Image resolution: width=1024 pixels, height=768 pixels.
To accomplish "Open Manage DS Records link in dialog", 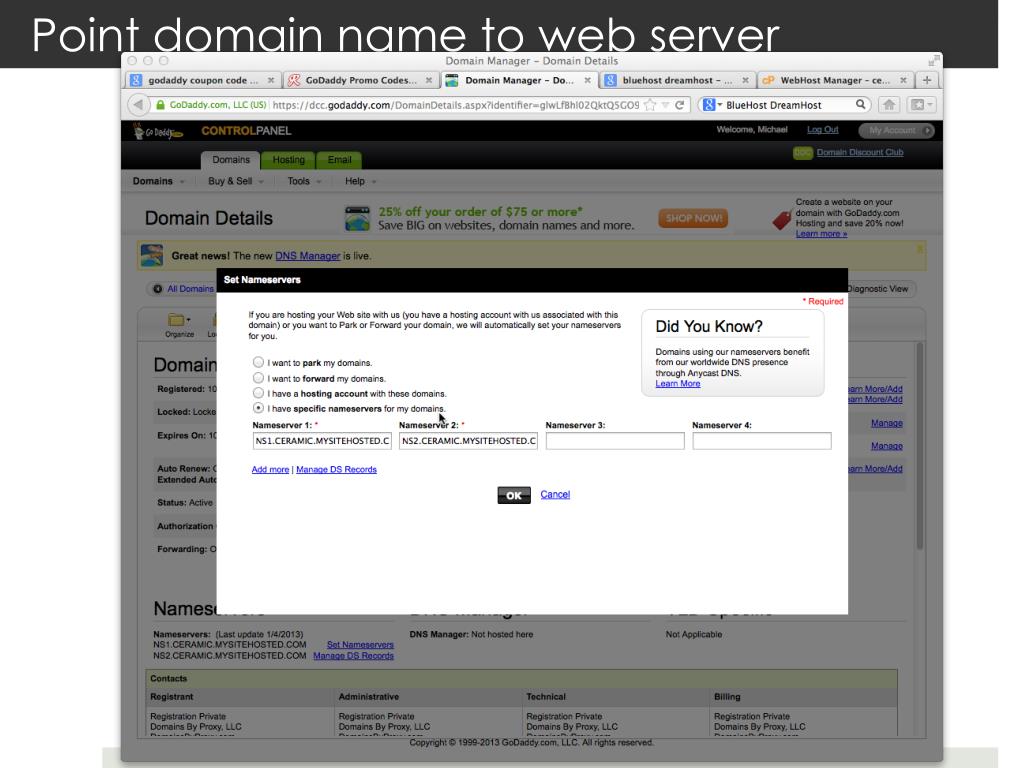I will coord(336,470).
